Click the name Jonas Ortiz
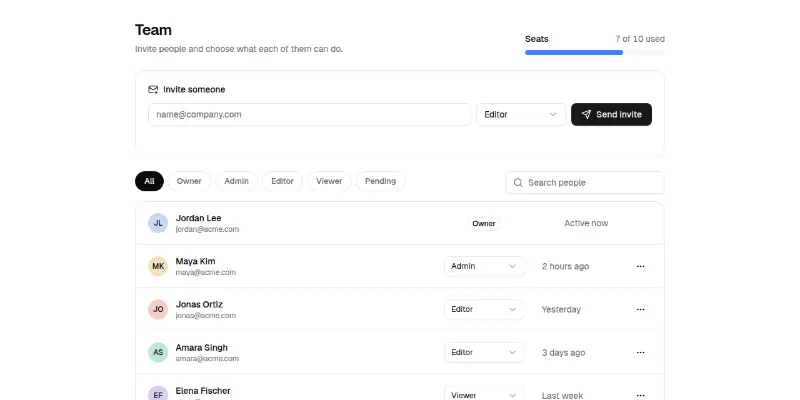Image resolution: width=800 pixels, height=400 pixels. (x=199, y=305)
